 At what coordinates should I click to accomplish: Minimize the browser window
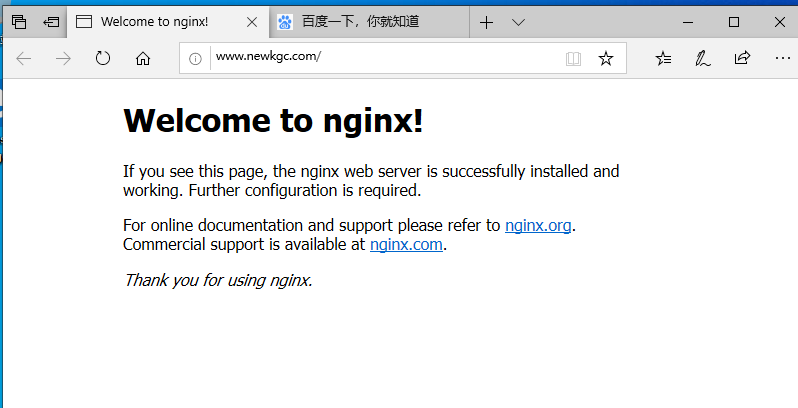(x=688, y=22)
